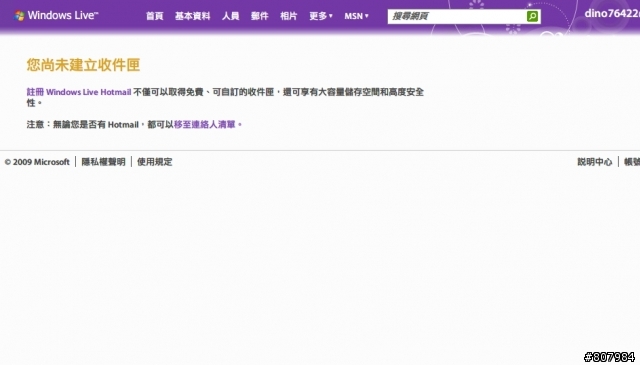The image size is (640, 365).
Task: Open the 使用規定 terms link
Action: click(x=155, y=162)
